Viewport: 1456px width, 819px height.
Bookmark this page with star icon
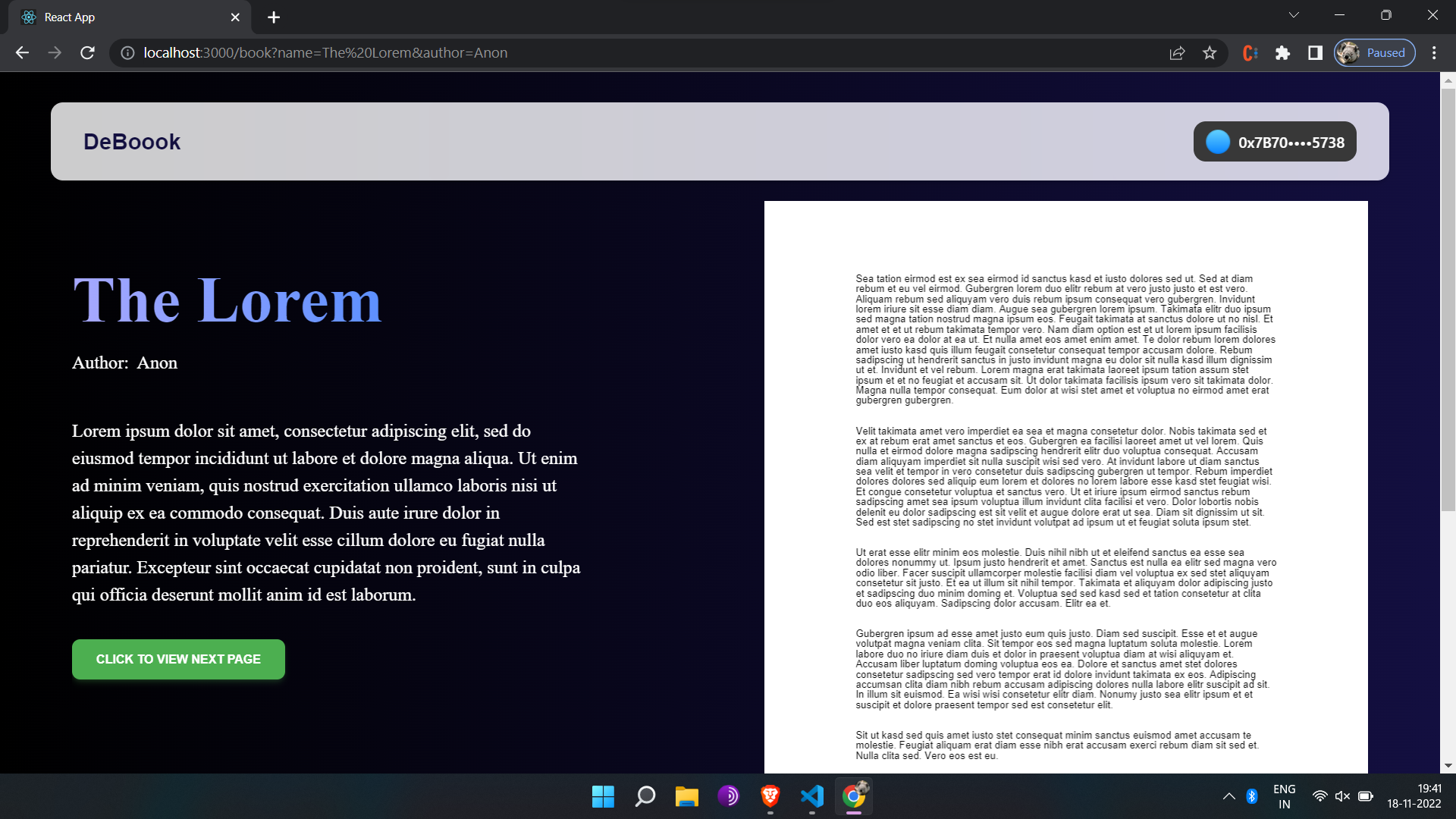[x=1210, y=53]
